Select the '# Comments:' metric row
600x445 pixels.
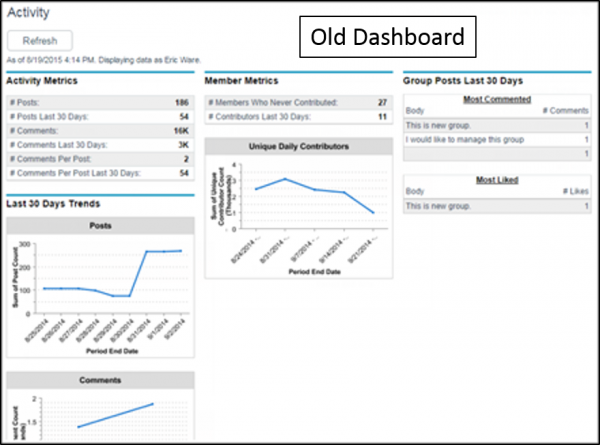[100, 131]
